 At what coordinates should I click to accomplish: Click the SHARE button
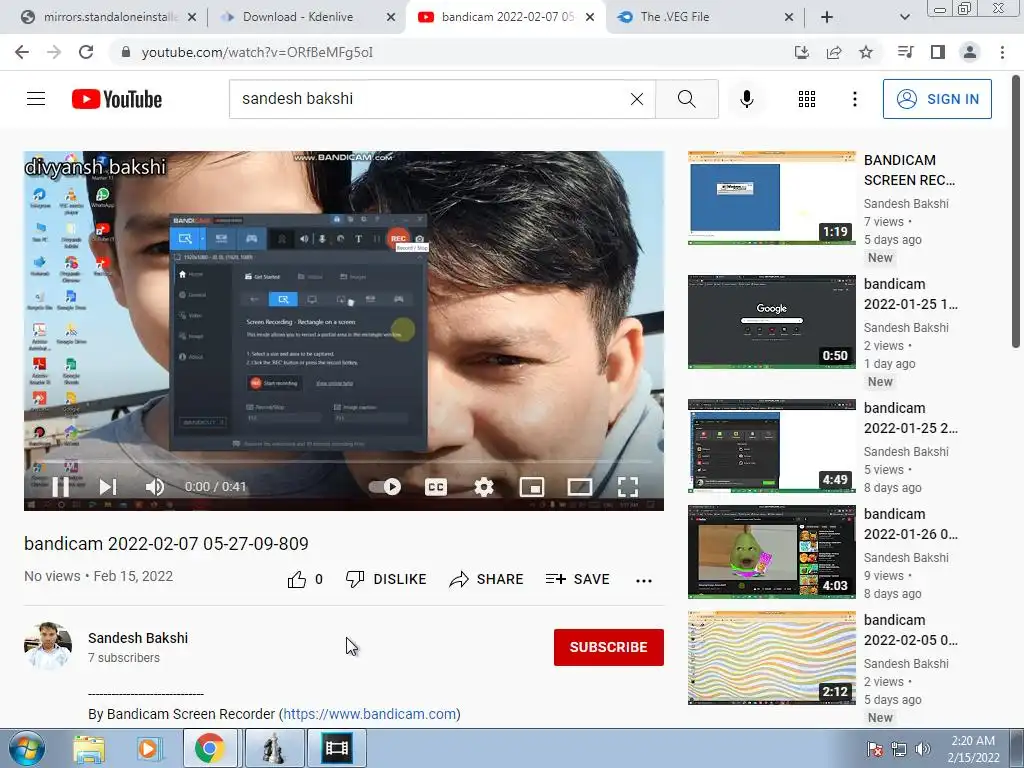(487, 579)
